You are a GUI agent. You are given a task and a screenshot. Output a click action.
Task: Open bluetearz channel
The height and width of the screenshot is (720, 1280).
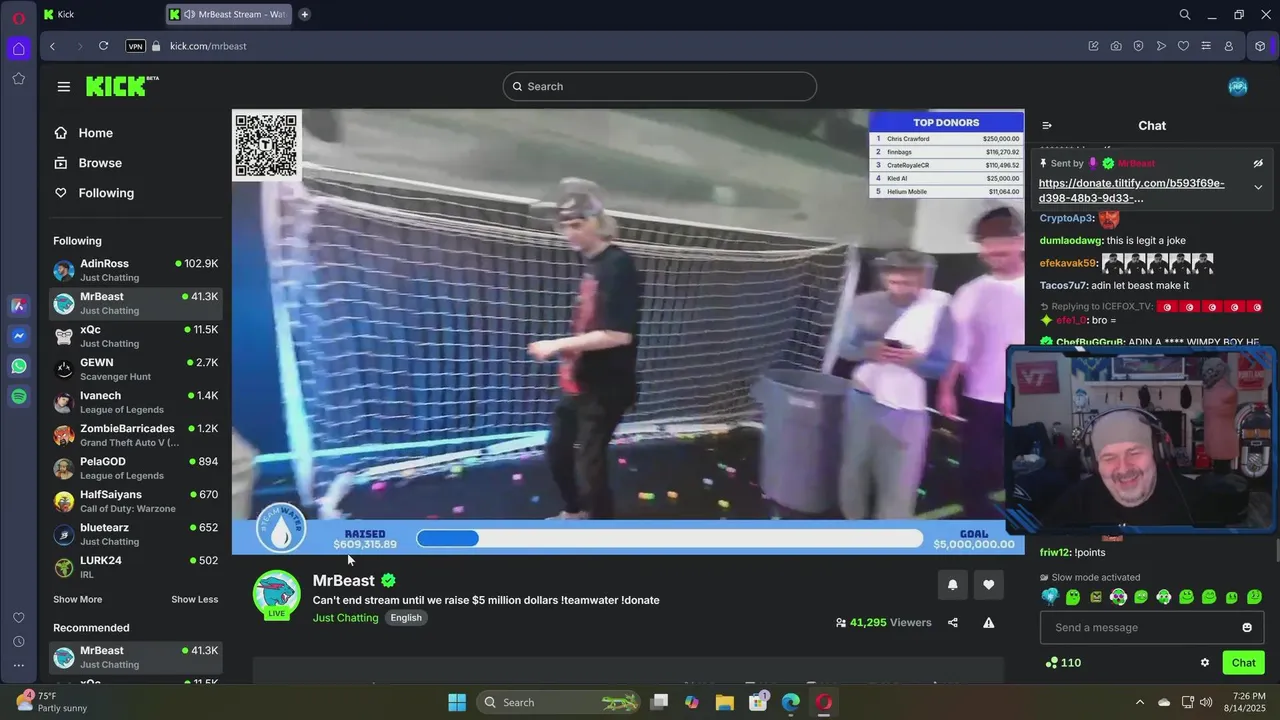point(136,534)
